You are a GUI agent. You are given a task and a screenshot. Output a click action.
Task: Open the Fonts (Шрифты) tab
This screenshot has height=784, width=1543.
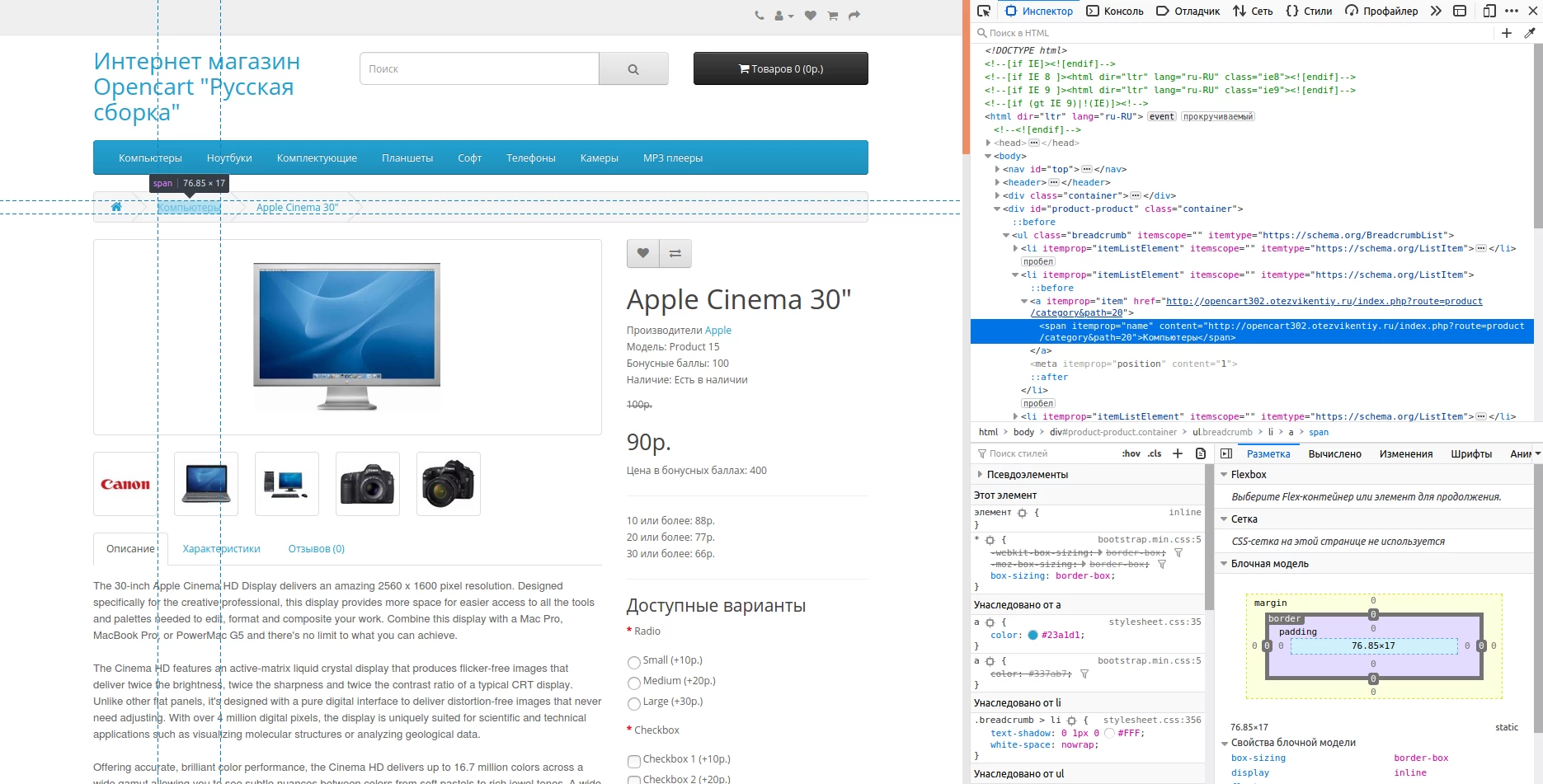click(1471, 454)
